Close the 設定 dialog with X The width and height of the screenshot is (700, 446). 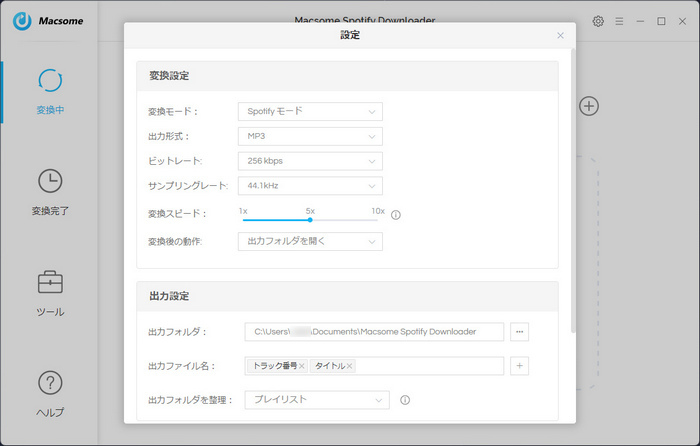click(x=560, y=35)
